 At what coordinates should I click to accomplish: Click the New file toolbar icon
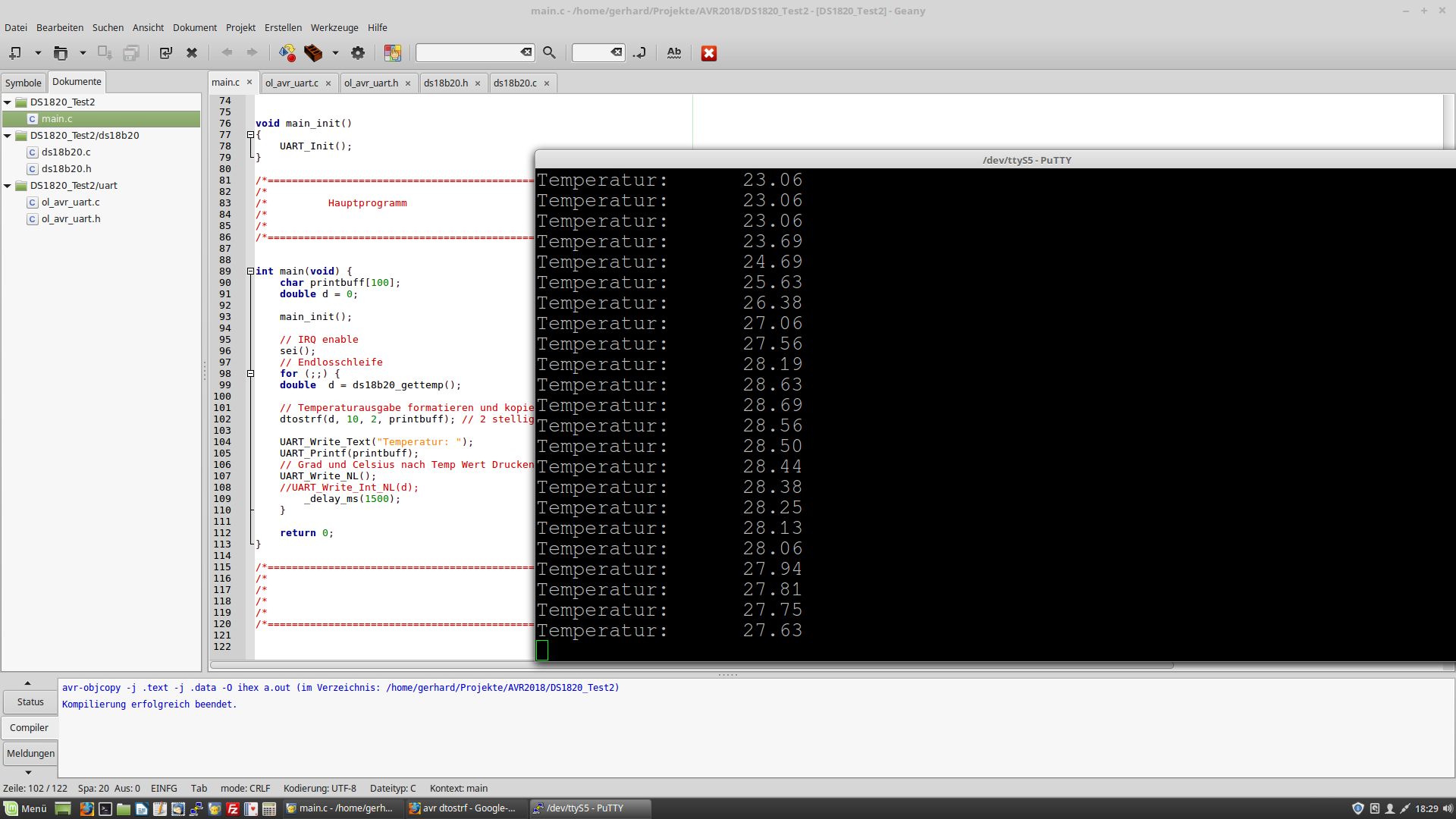click(x=15, y=53)
